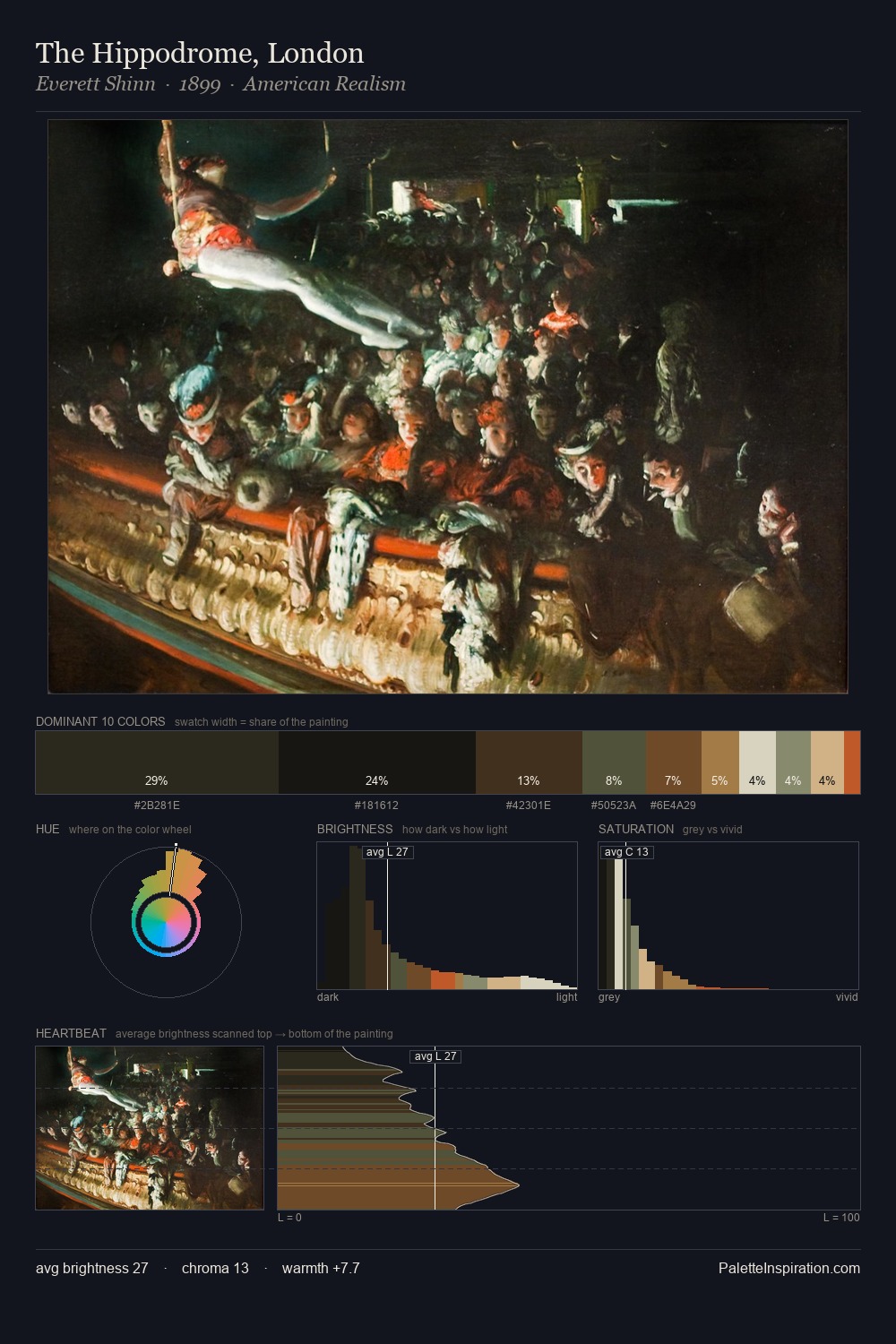Click the hue color wheel chart
This screenshot has width=896, height=1344.
pos(166,922)
